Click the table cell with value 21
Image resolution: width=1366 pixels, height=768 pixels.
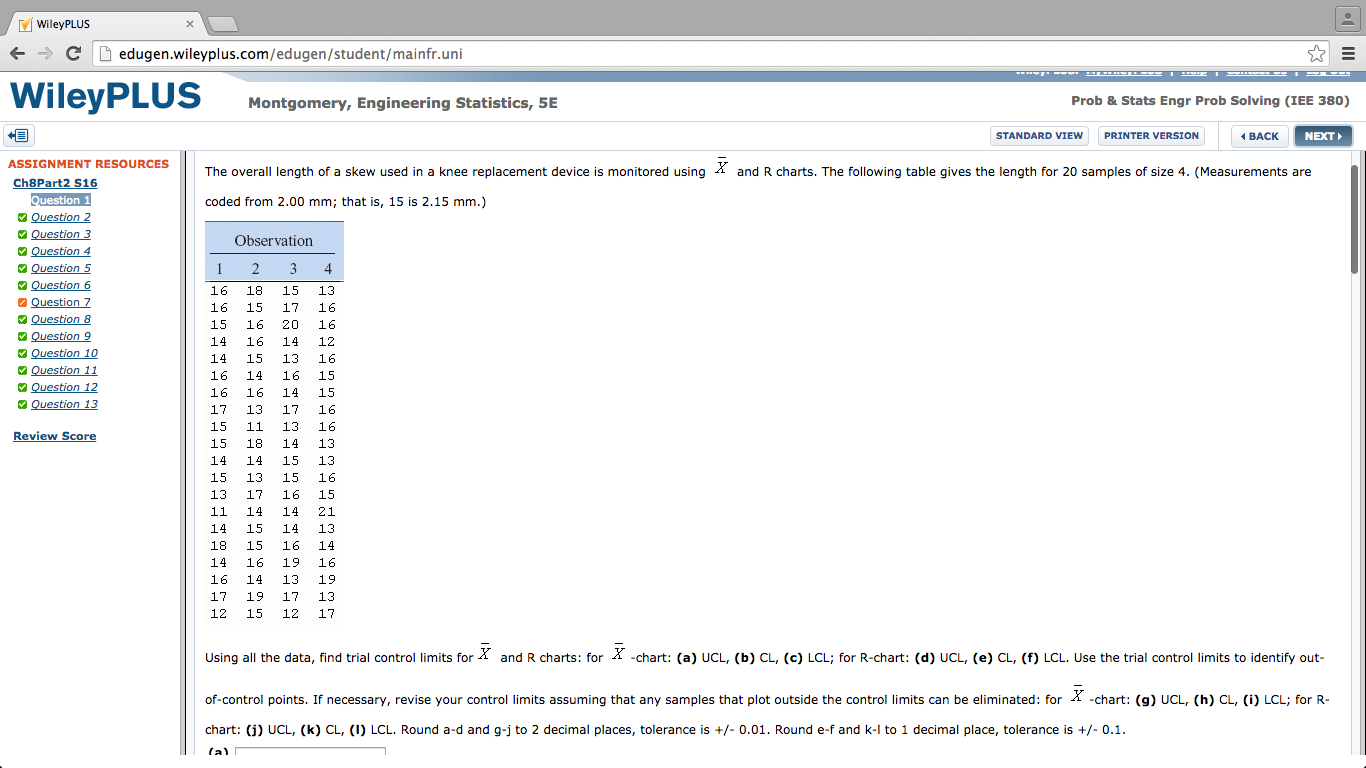pos(327,512)
